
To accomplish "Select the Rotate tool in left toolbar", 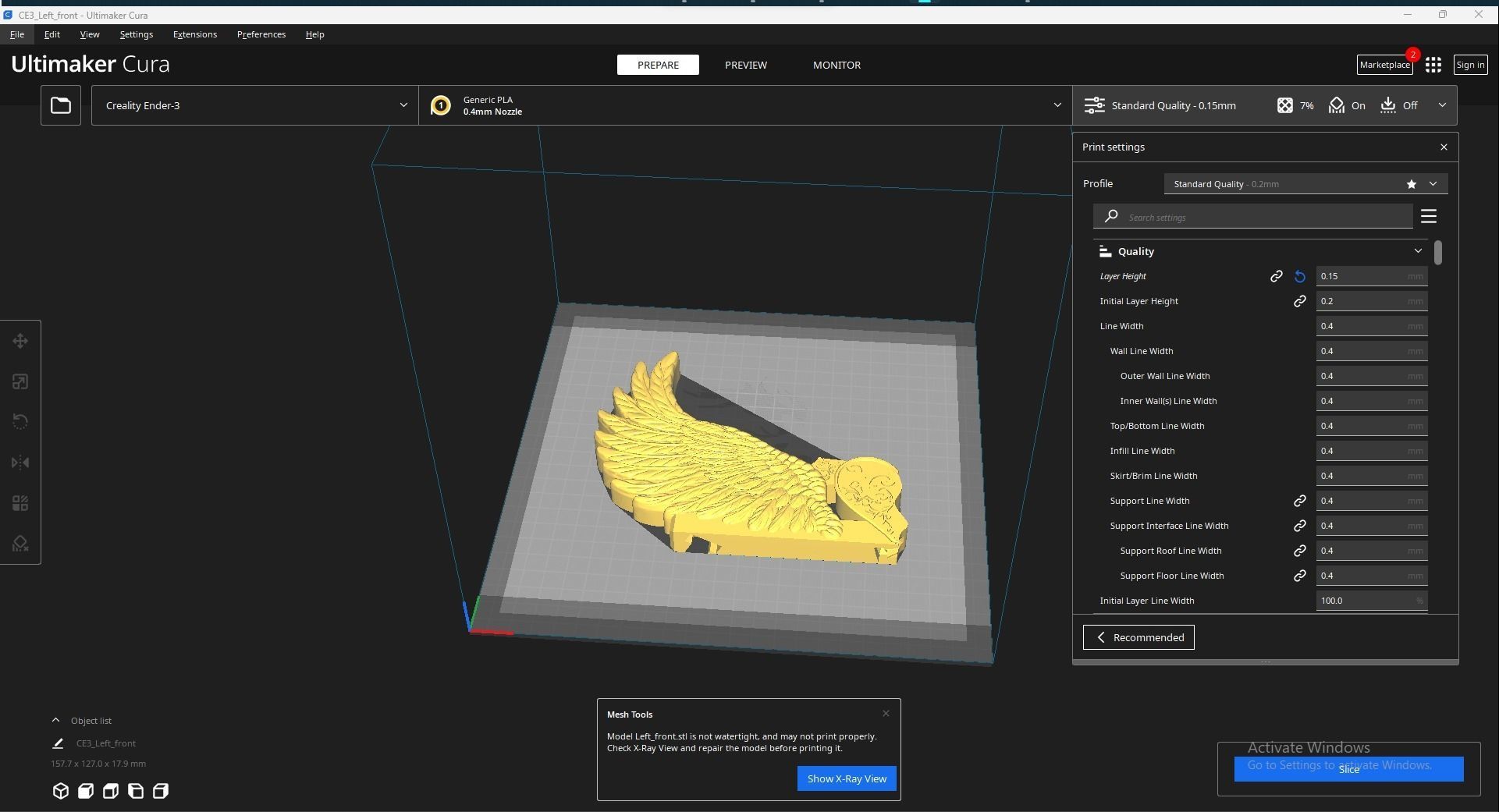I will tap(20, 422).
